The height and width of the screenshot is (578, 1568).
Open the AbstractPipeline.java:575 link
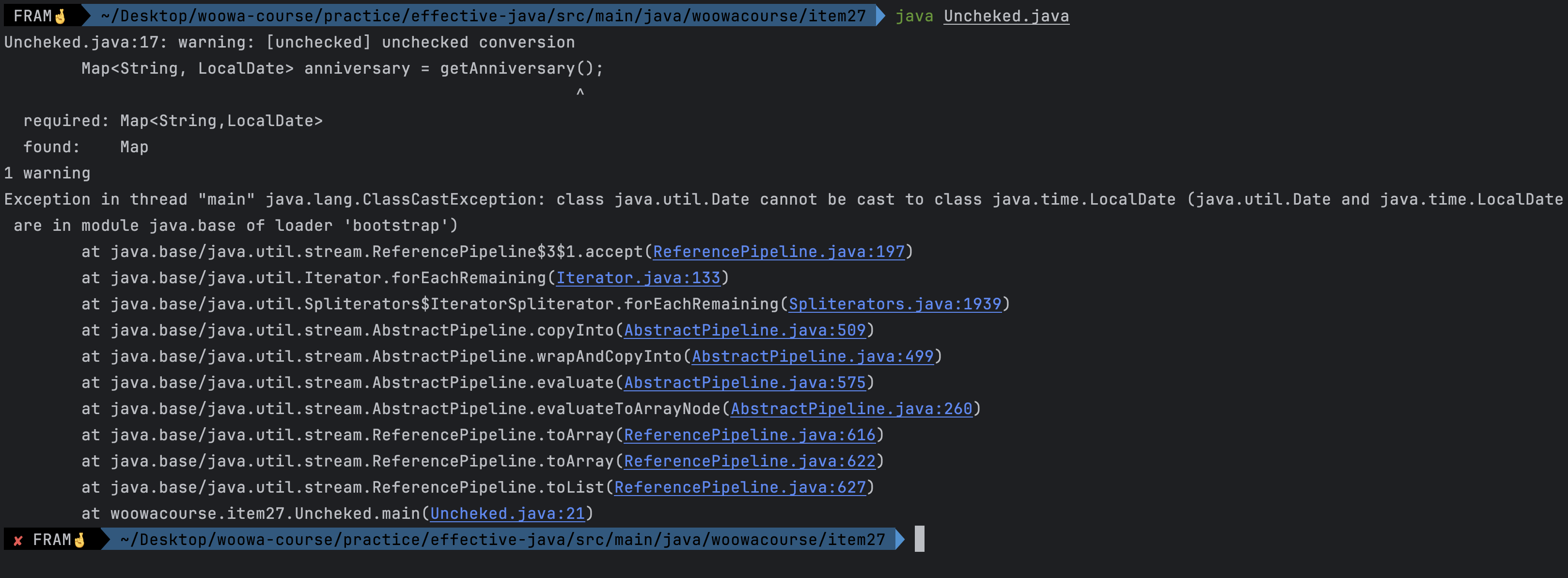click(744, 383)
